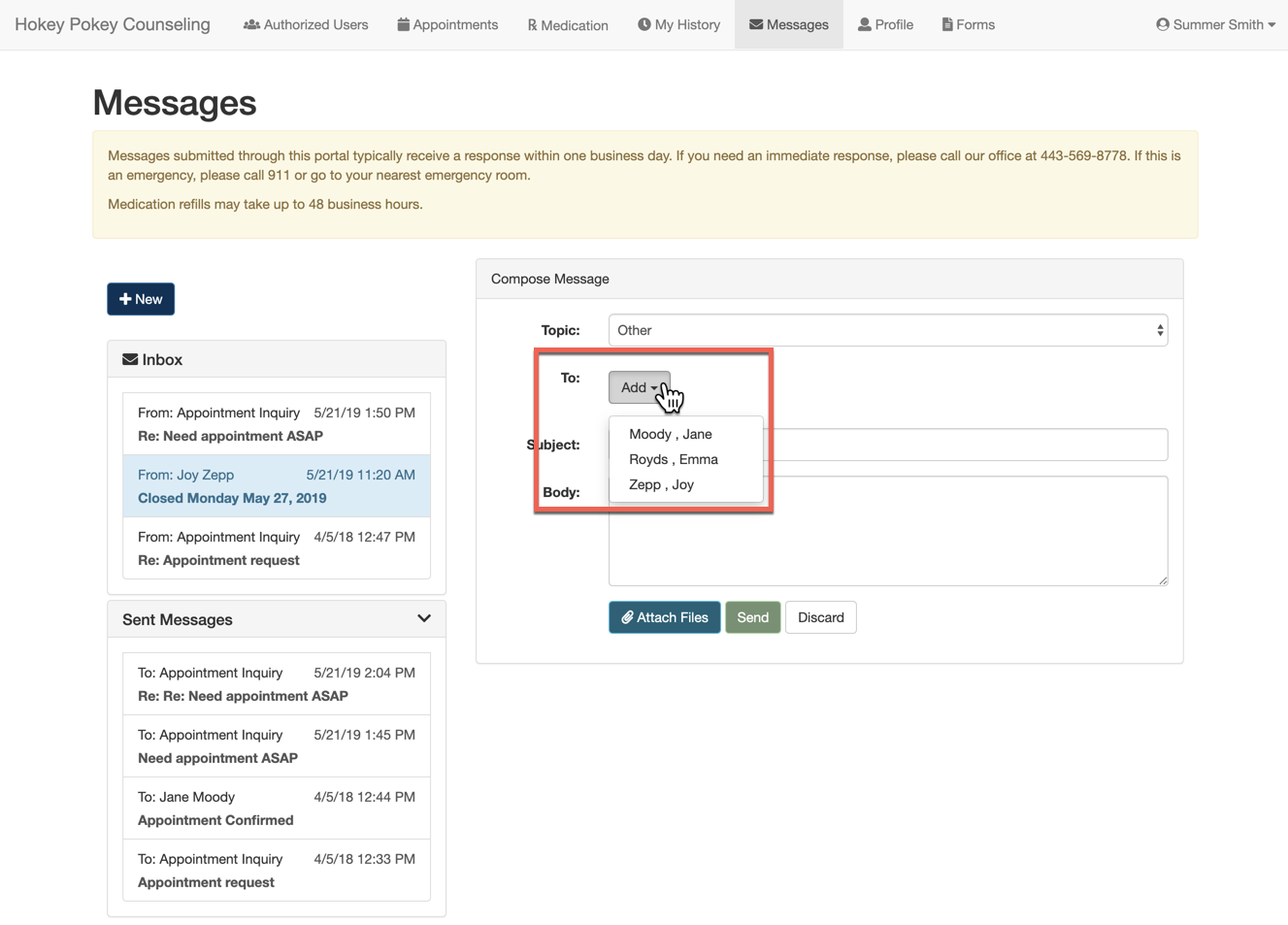This screenshot has width=1288, height=925.
Task: Click the Add recipient dropdown button
Action: pos(638,387)
